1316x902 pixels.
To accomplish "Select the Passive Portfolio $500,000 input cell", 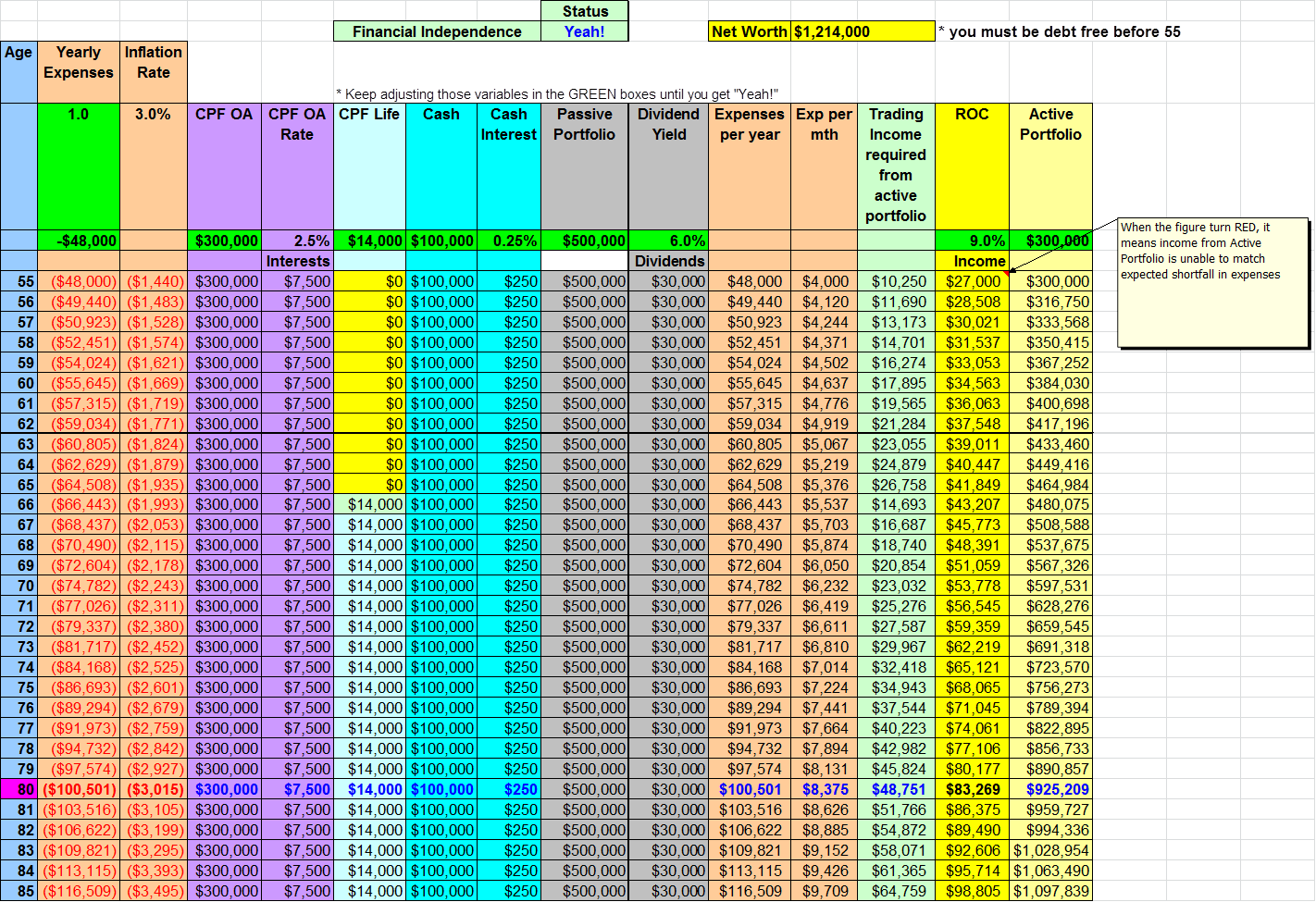I will [585, 241].
